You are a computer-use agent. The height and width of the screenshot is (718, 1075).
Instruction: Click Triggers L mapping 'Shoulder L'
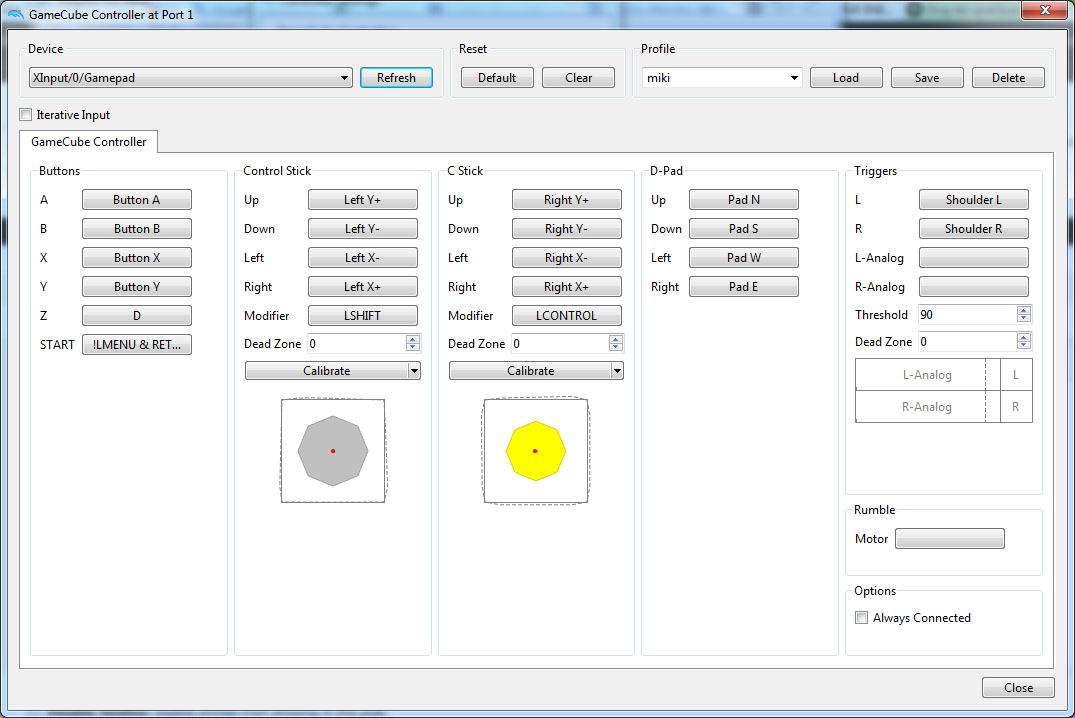click(974, 200)
